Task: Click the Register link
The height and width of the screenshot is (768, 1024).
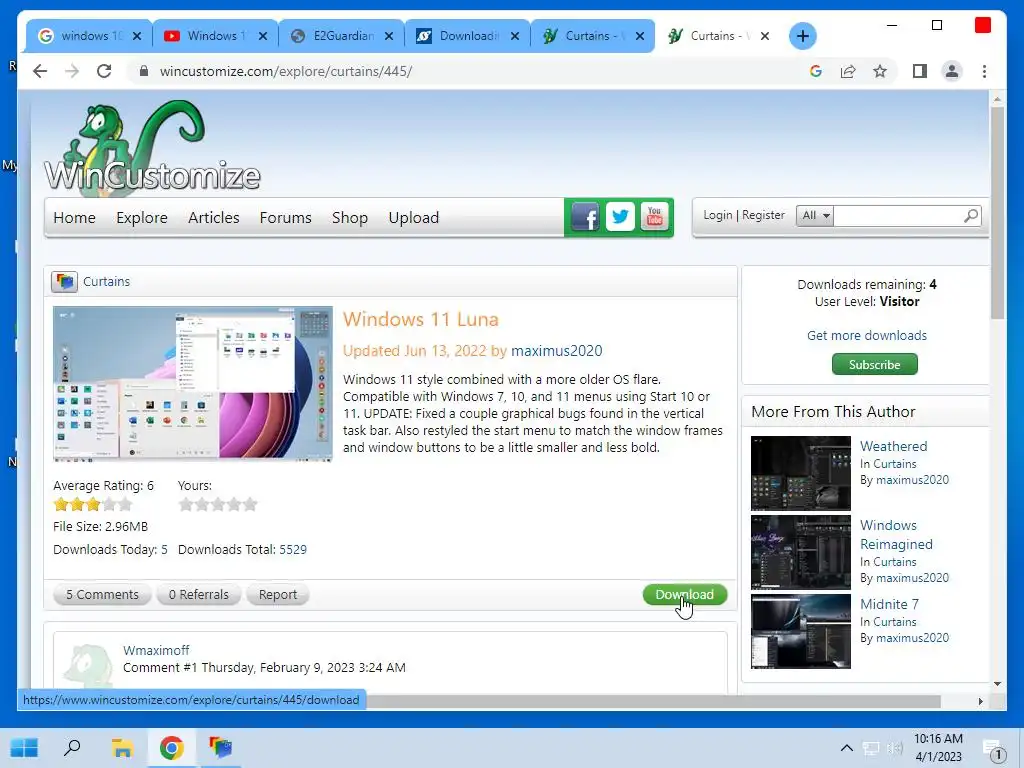Action: click(x=763, y=215)
